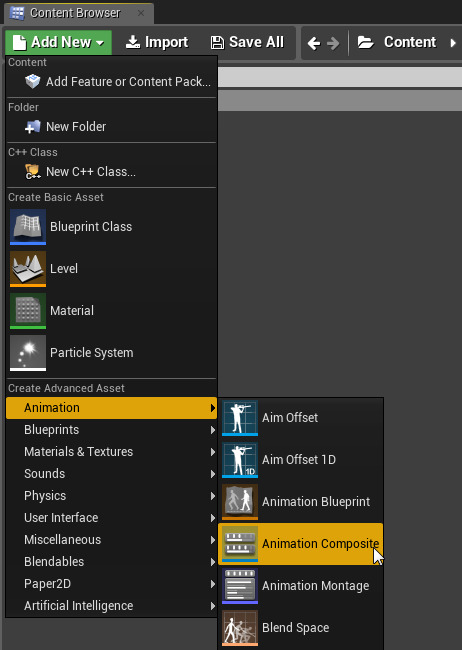Choose the Level label
This screenshot has width=462, height=650.
click(64, 269)
